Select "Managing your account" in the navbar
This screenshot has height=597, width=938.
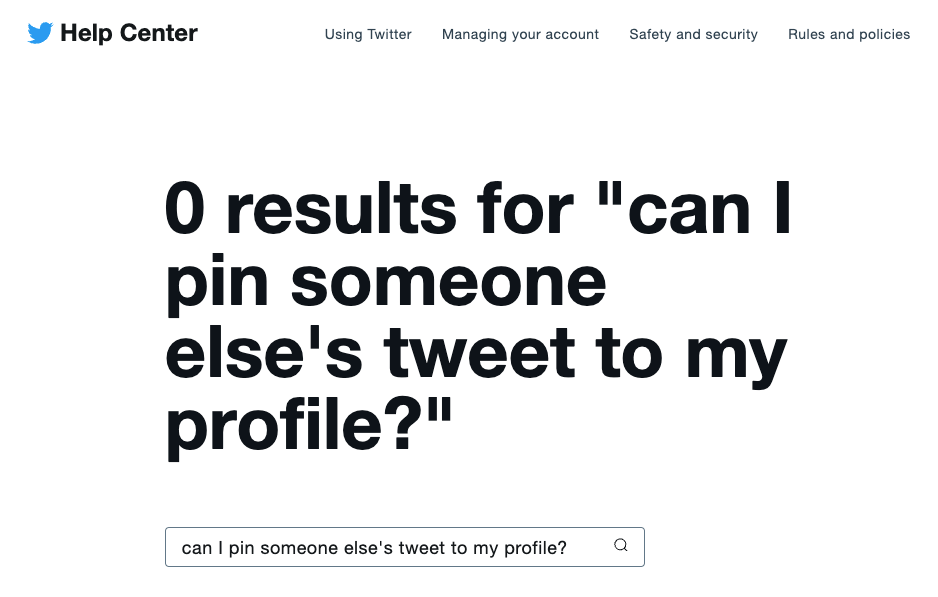point(520,34)
